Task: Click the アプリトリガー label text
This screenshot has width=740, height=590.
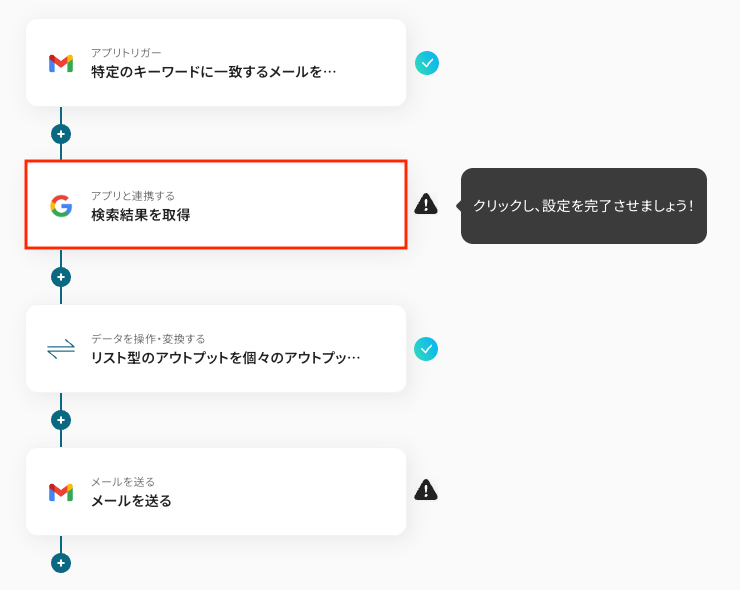Action: click(126, 52)
